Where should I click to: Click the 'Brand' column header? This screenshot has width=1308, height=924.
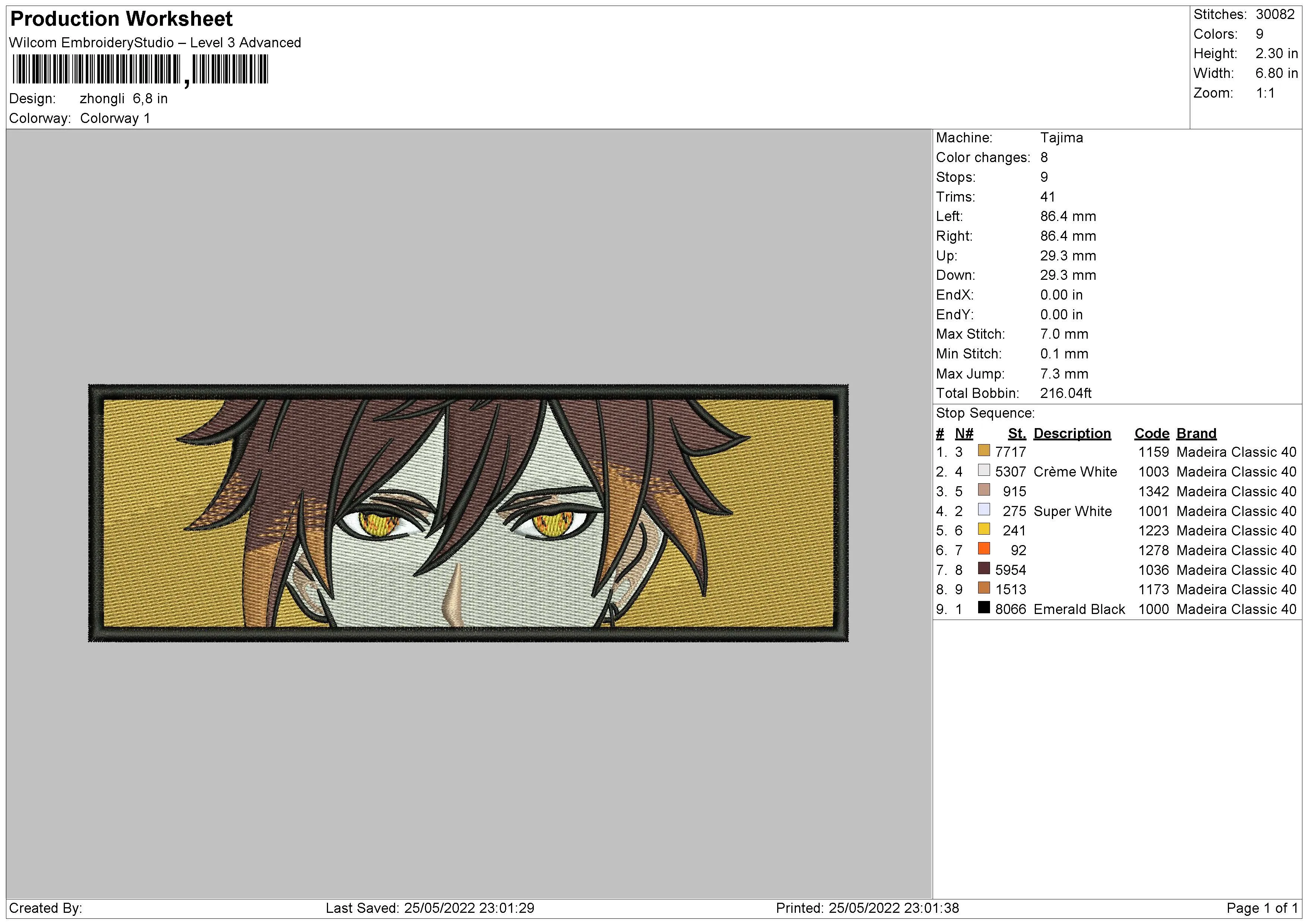click(x=1196, y=433)
